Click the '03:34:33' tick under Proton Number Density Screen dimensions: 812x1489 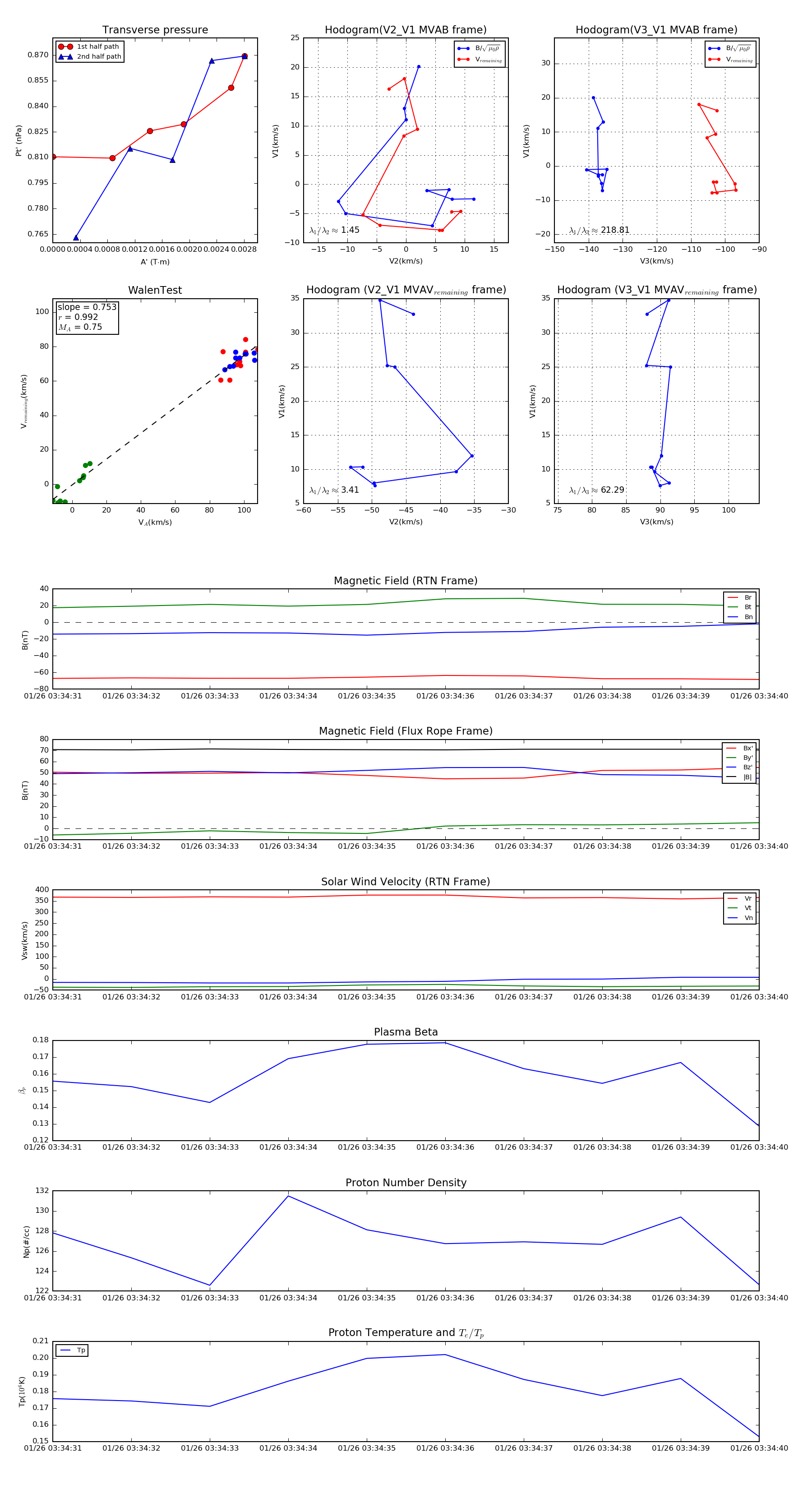[x=210, y=1298]
